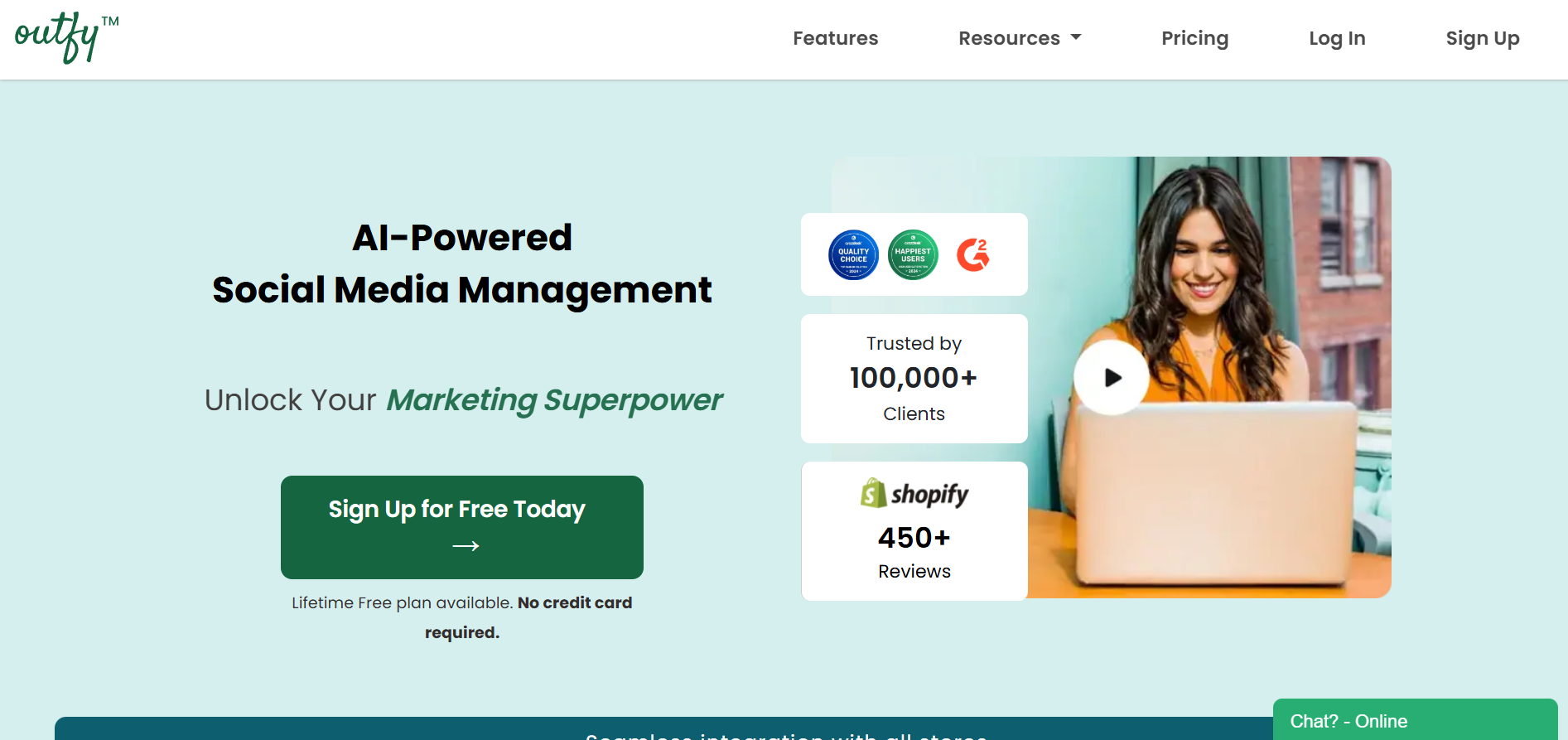Image resolution: width=1568 pixels, height=740 pixels.
Task: Click the green Happiest Users badge
Action: (913, 254)
